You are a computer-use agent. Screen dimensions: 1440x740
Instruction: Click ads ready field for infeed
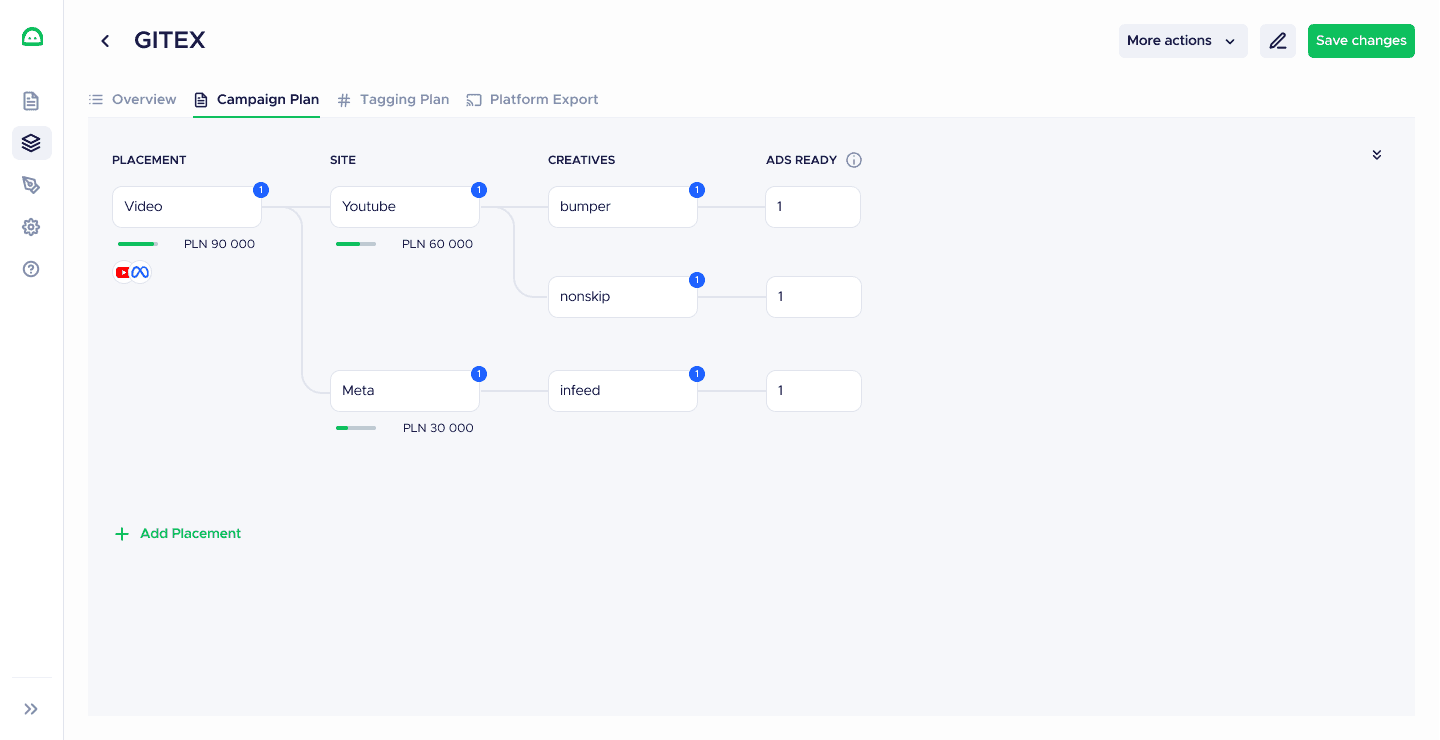click(x=814, y=391)
